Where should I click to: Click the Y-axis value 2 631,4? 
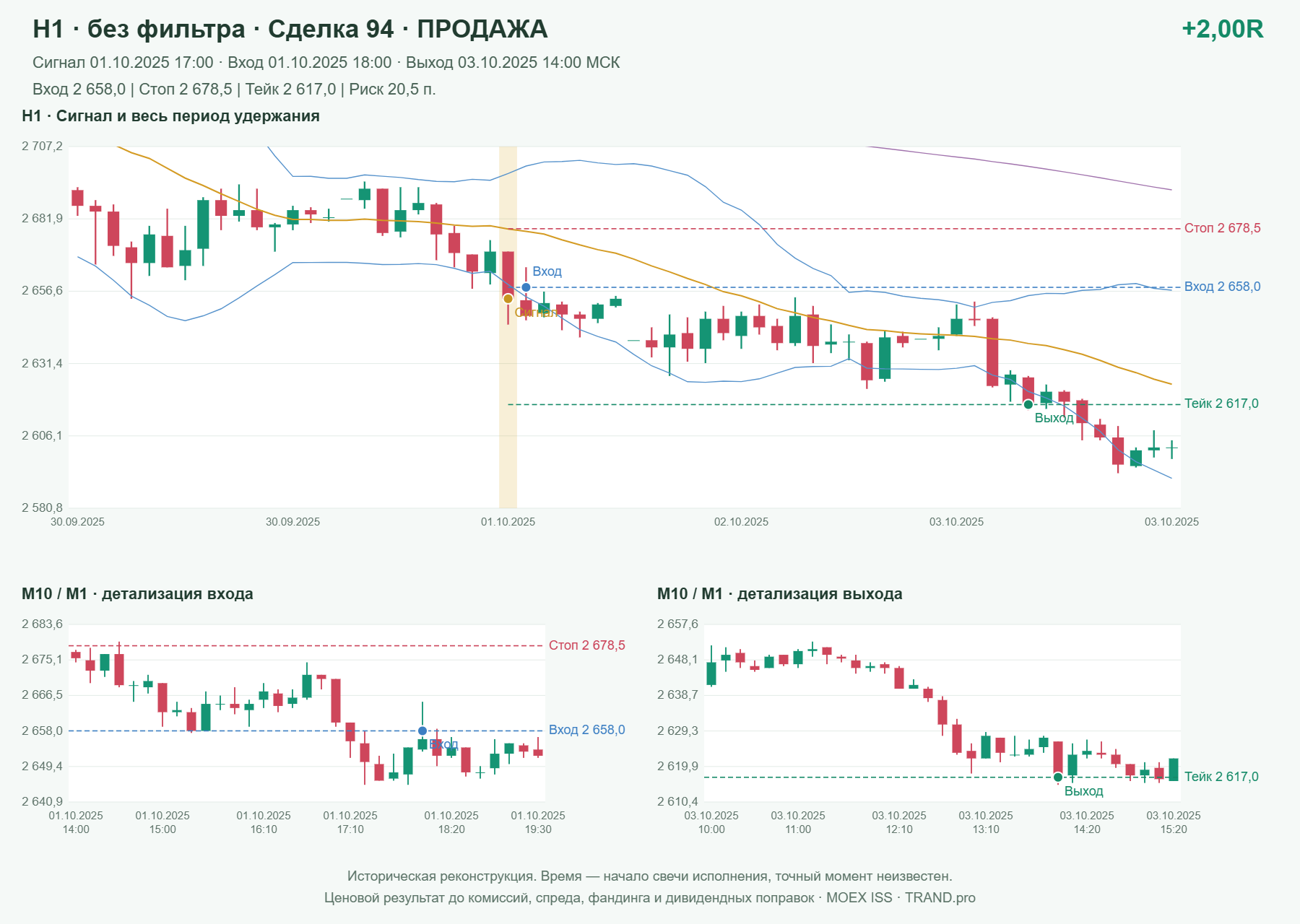42,363
